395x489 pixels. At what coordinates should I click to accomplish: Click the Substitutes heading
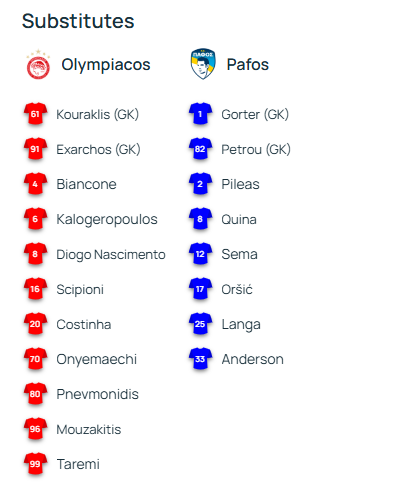pyautogui.click(x=78, y=21)
